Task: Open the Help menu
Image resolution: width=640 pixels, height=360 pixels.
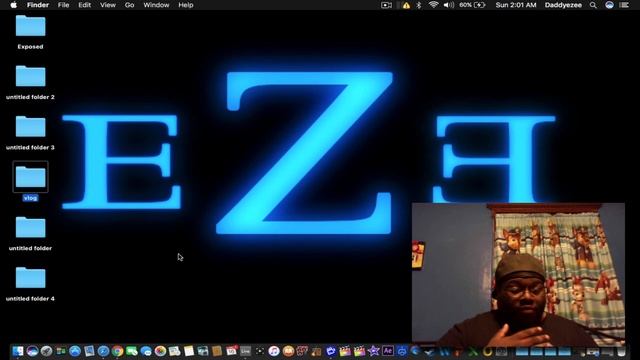Action: point(186,5)
